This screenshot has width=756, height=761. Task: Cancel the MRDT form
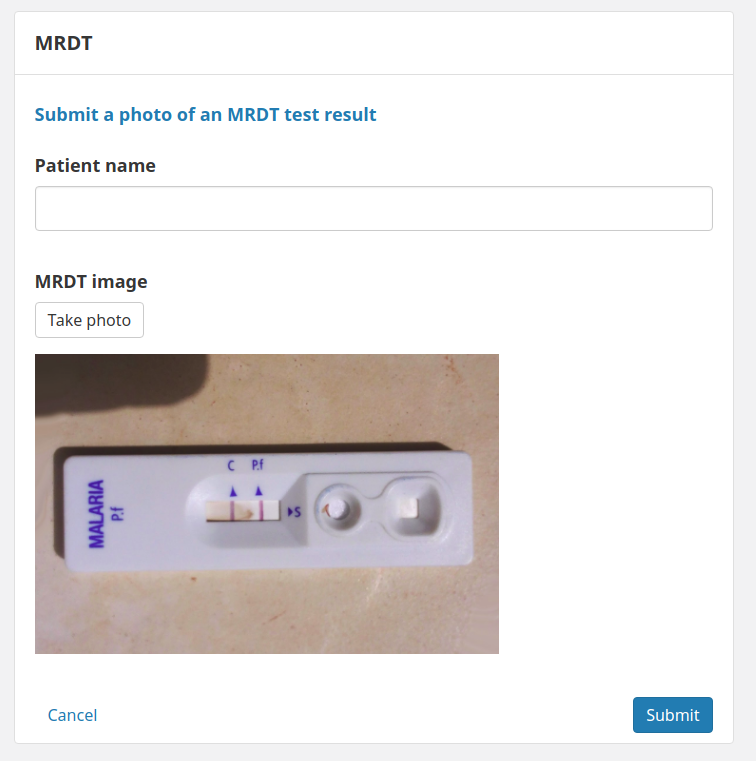[72, 715]
